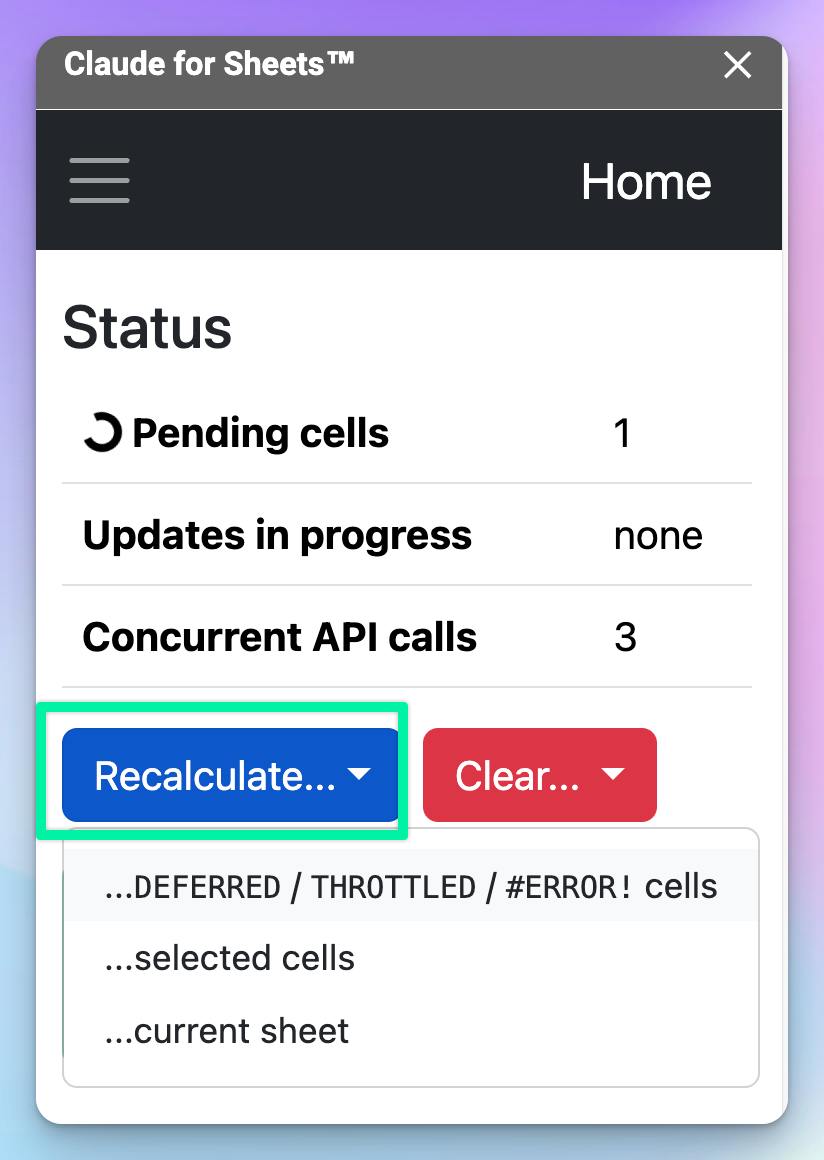Click the empty dark navbar area
The width and height of the screenshot is (824, 1160).
point(350,181)
